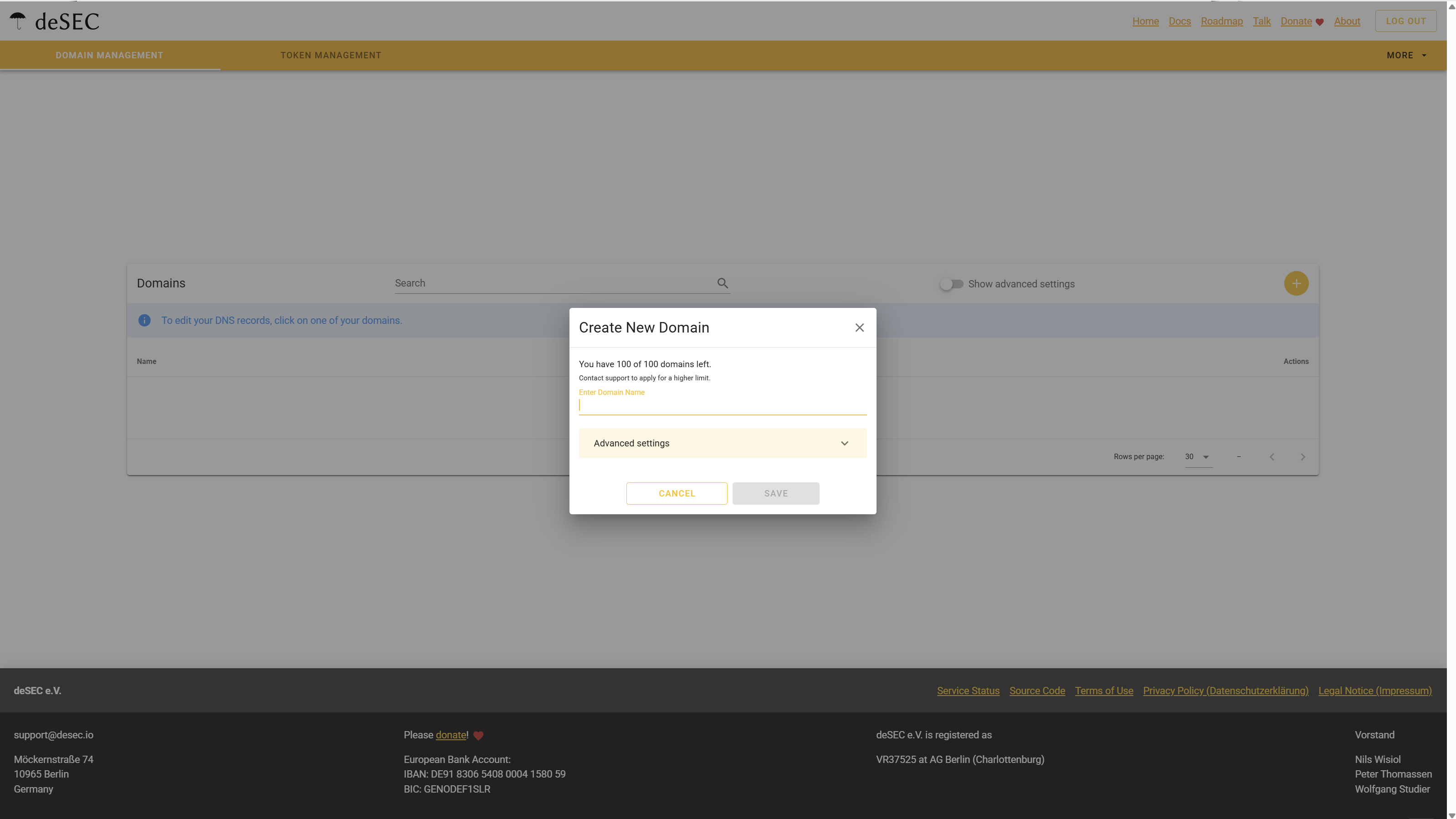This screenshot has height=819, width=1456.
Task: Open the Rows per page dropdown
Action: (1197, 457)
